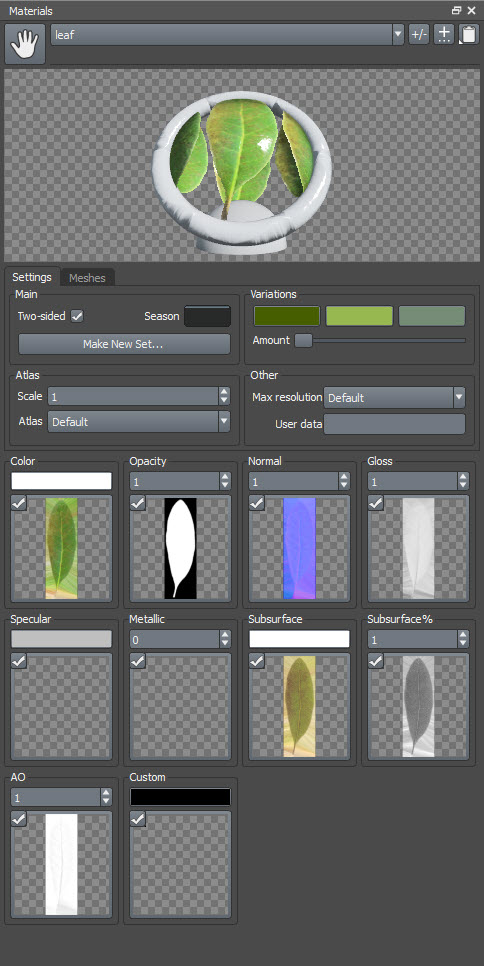Toggle the Subsurface map checkbox

point(256,660)
